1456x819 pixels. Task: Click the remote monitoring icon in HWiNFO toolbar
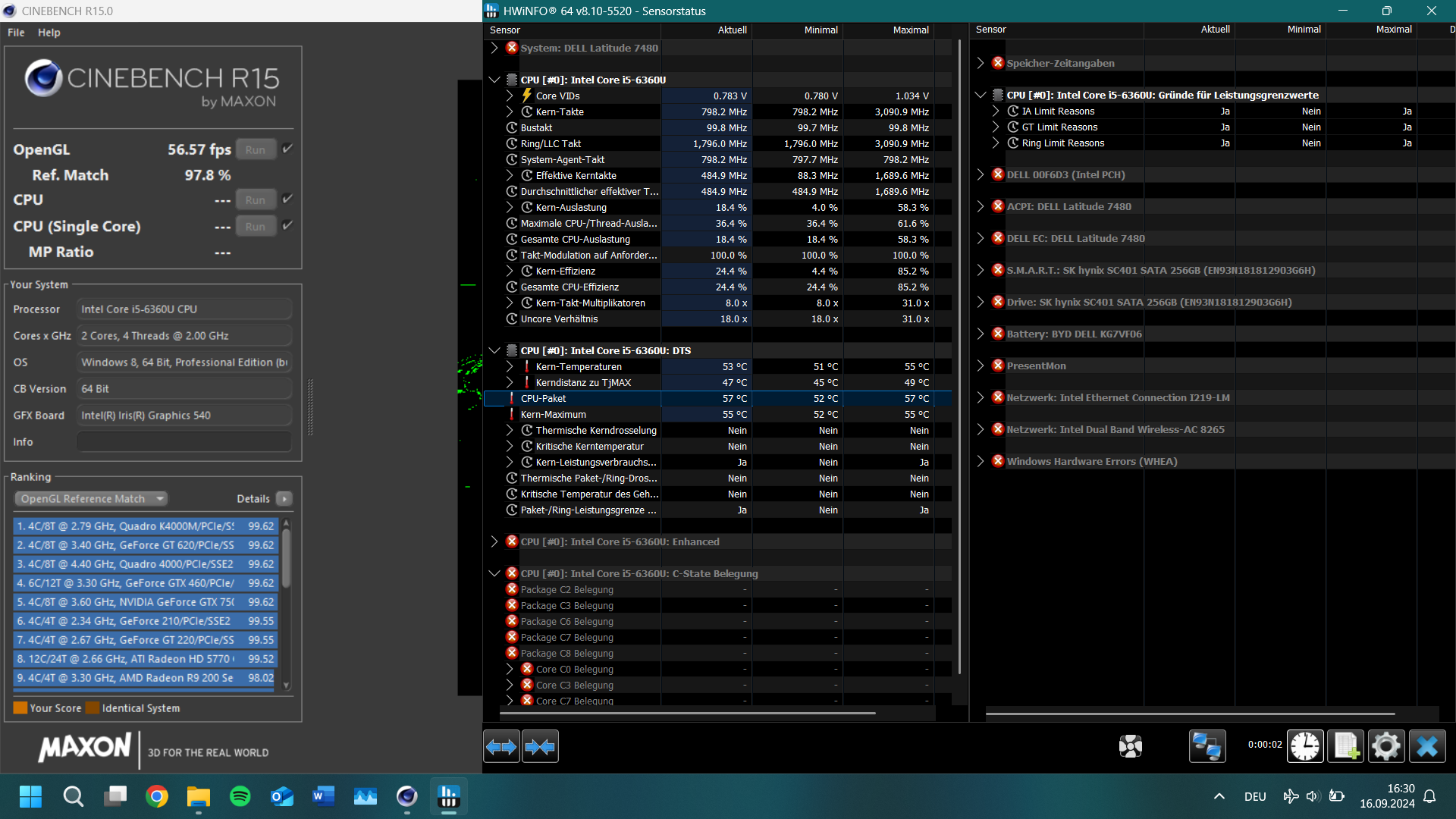[1206, 746]
